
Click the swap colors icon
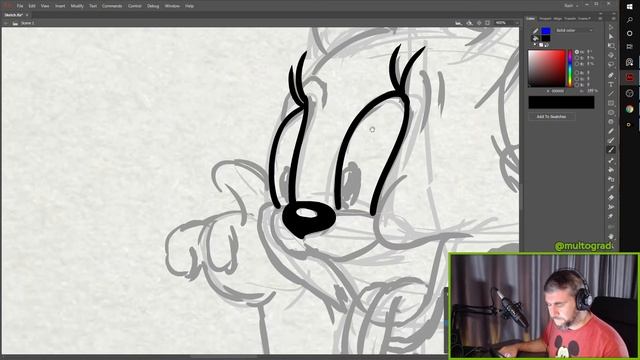click(547, 45)
